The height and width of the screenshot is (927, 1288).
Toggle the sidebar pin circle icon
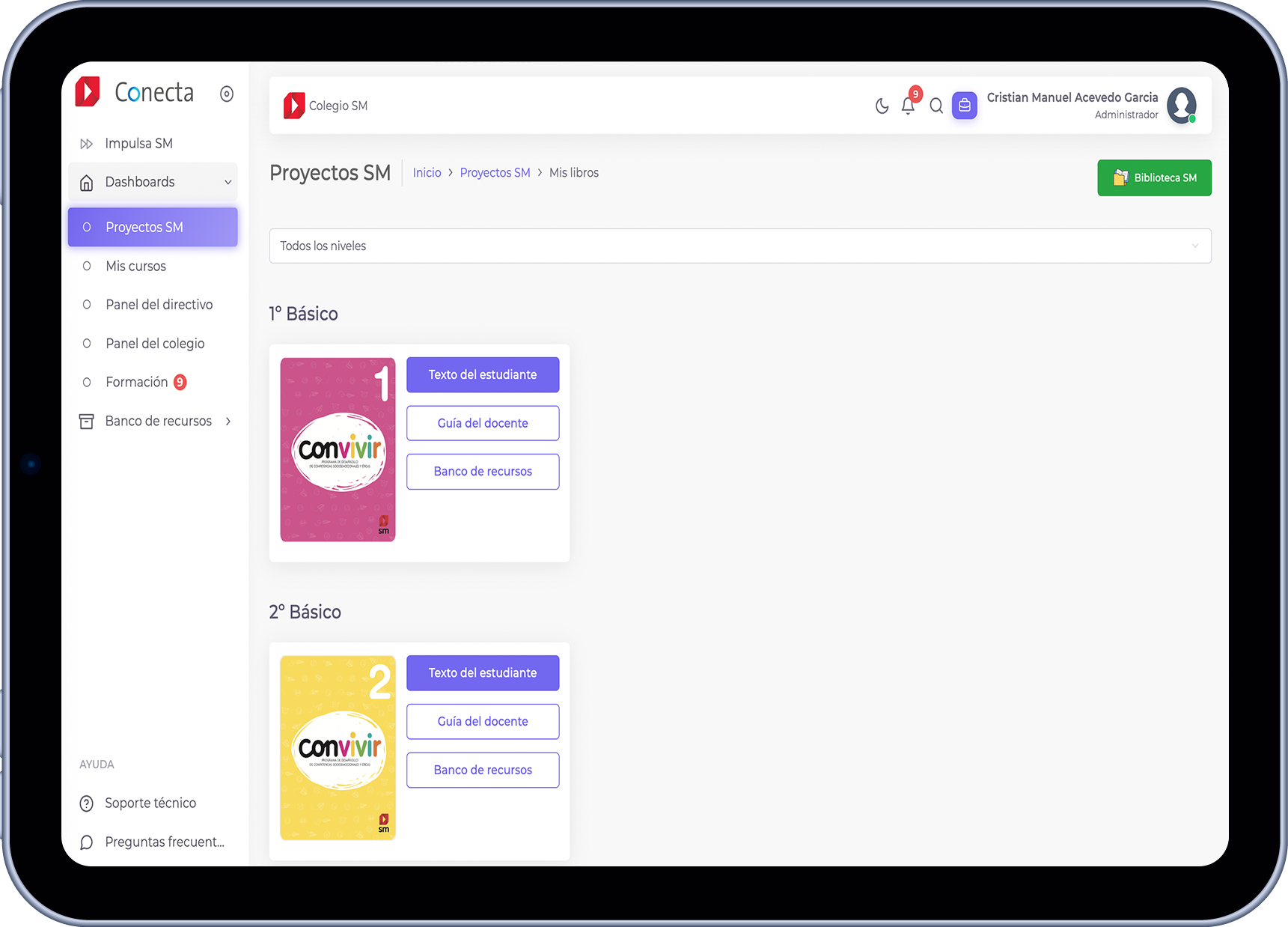pos(227,94)
